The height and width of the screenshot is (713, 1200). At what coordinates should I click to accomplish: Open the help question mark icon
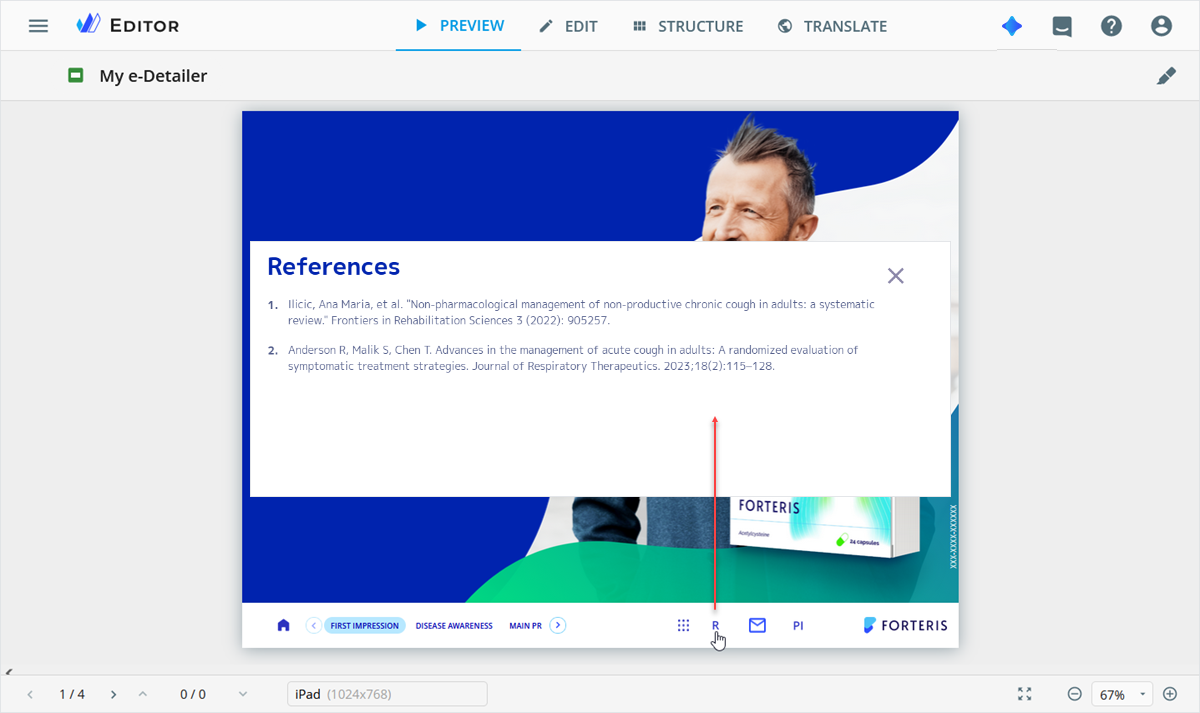(1111, 26)
